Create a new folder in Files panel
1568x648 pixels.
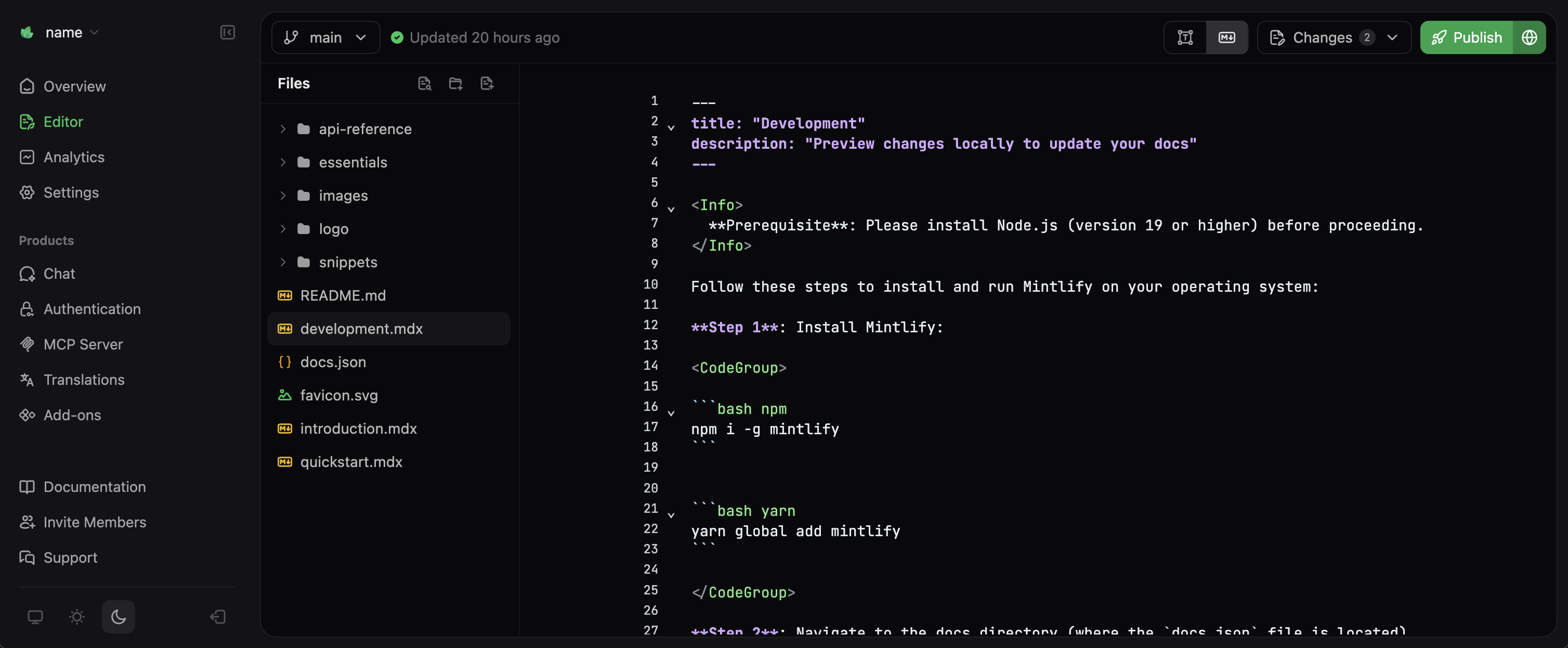point(455,83)
